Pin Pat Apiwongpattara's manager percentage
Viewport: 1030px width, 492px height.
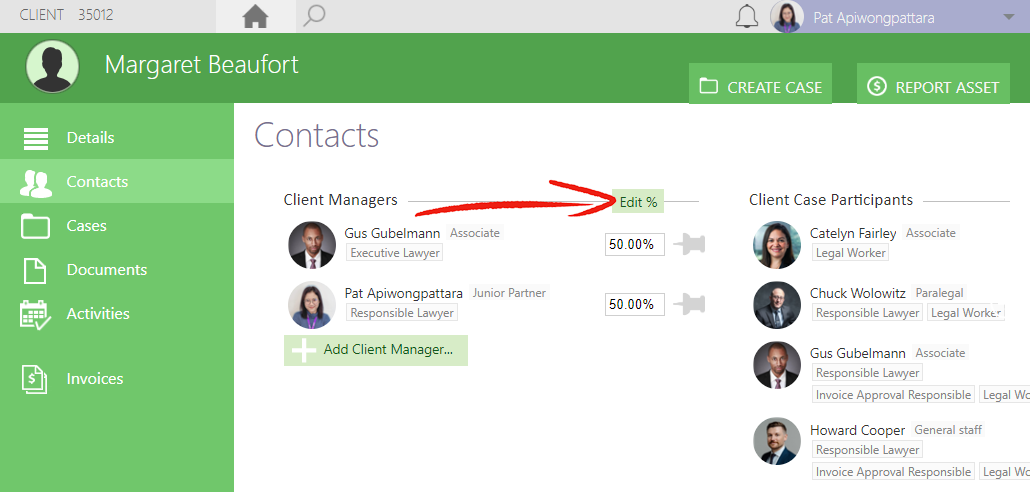click(689, 304)
